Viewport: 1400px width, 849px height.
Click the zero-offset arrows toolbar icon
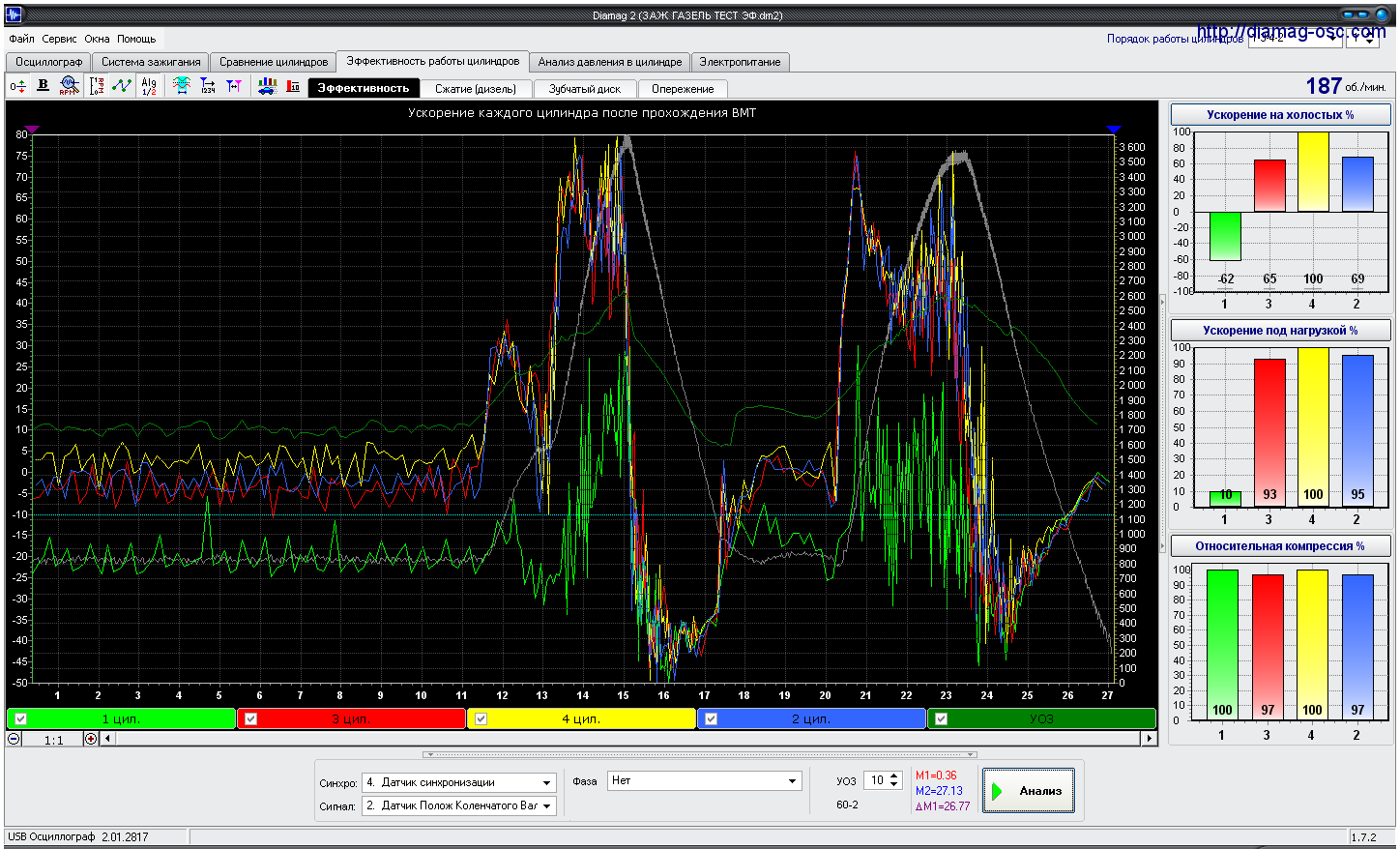pyautogui.click(x=17, y=86)
